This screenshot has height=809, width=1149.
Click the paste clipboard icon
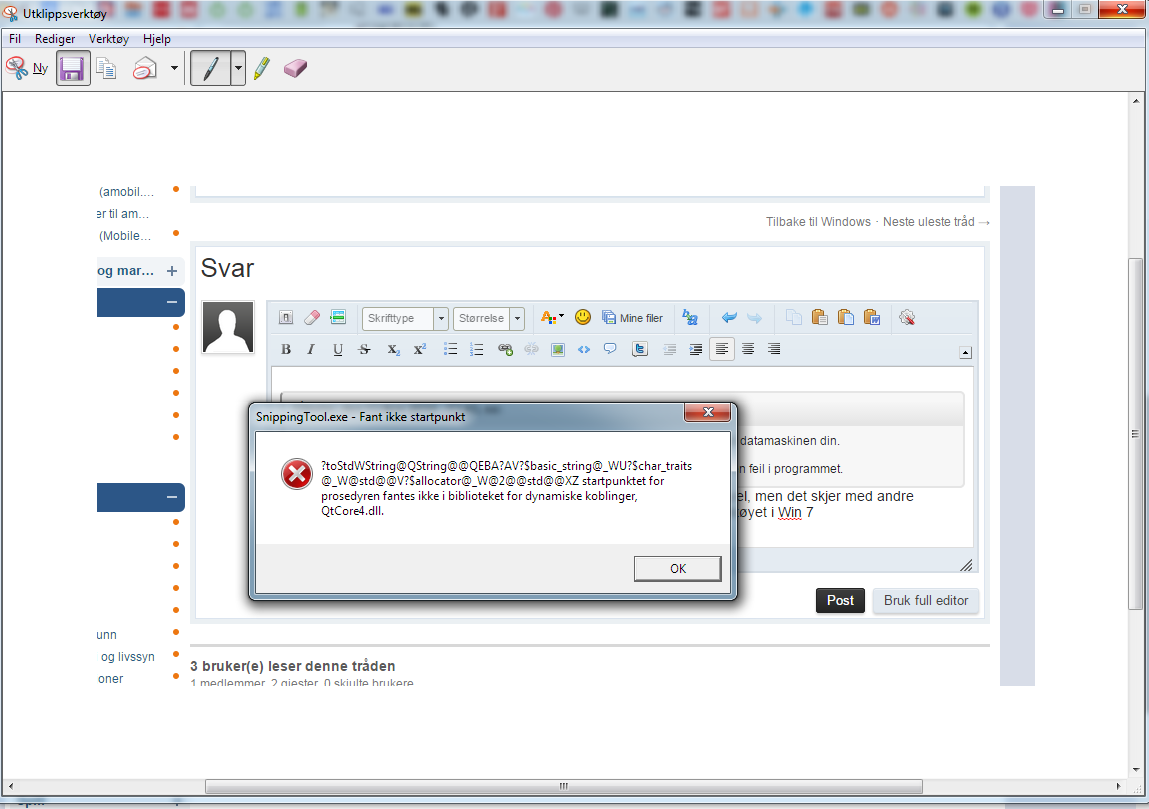[x=819, y=317]
